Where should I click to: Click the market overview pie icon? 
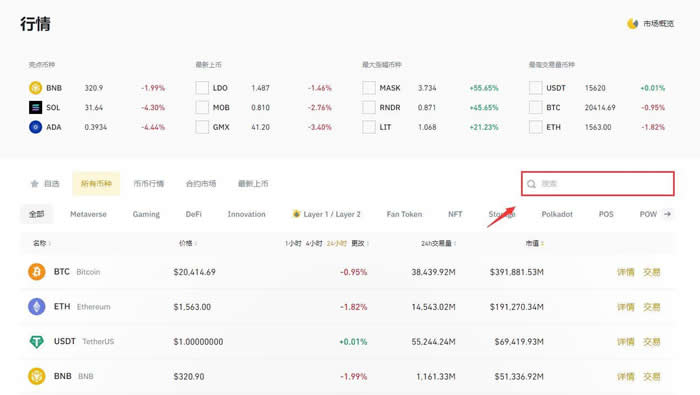pyautogui.click(x=633, y=24)
